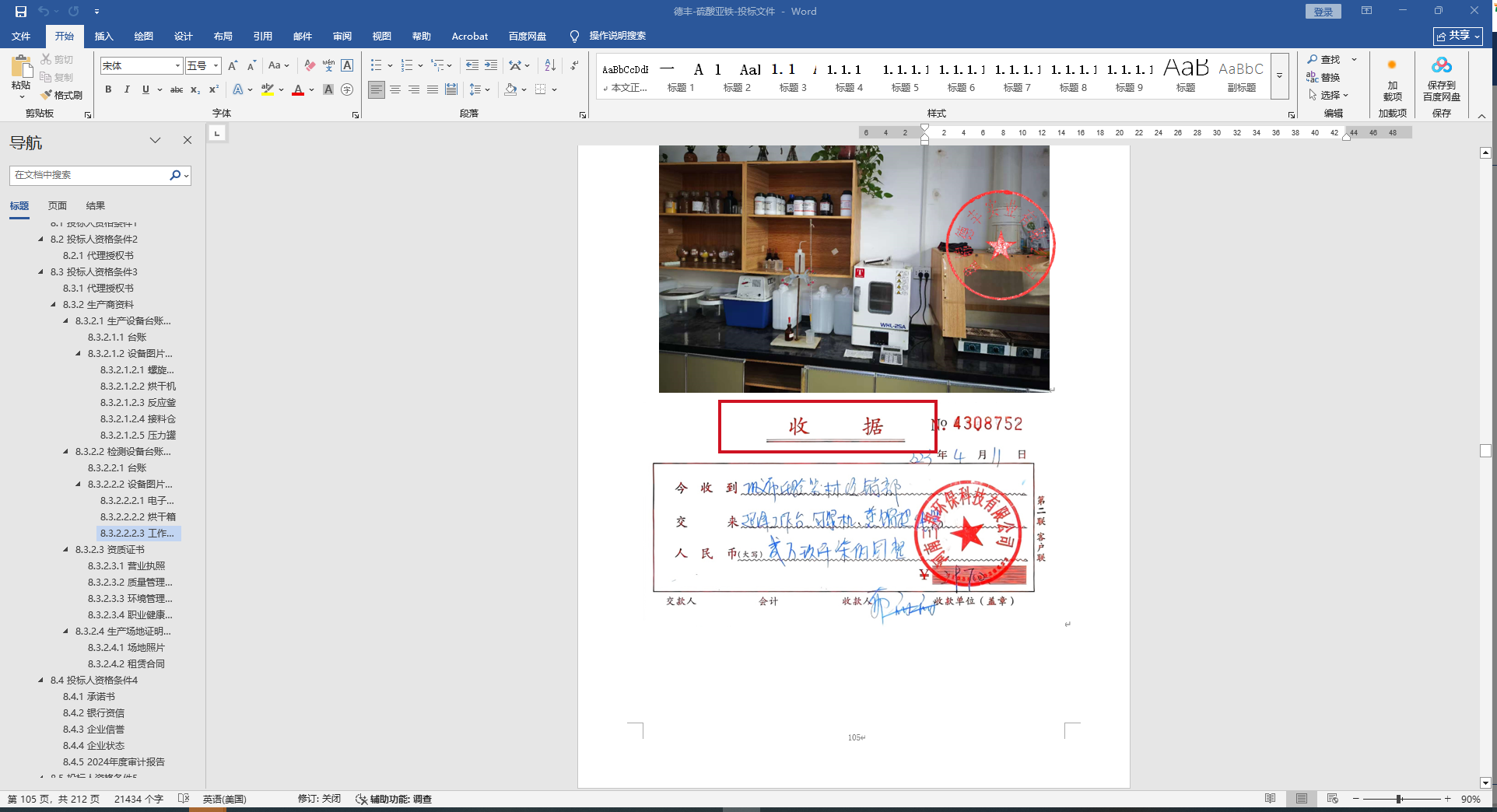Justify the paragraph text
Screen dimensions: 1497x812
pos(433,90)
